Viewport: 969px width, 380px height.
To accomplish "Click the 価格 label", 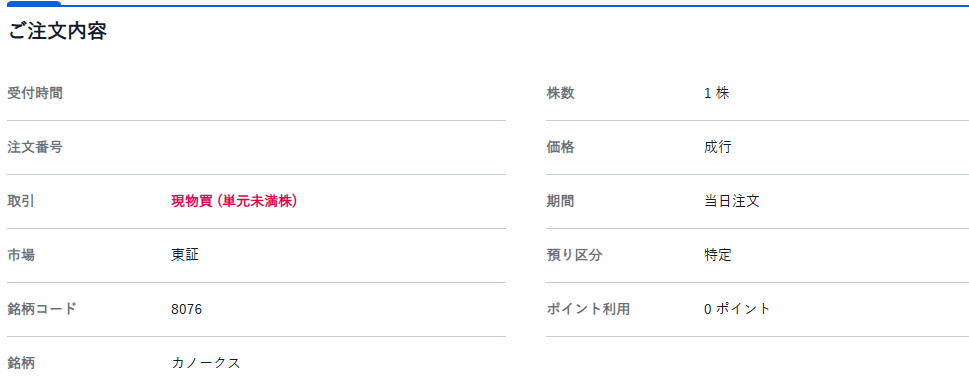I will pos(561,147).
